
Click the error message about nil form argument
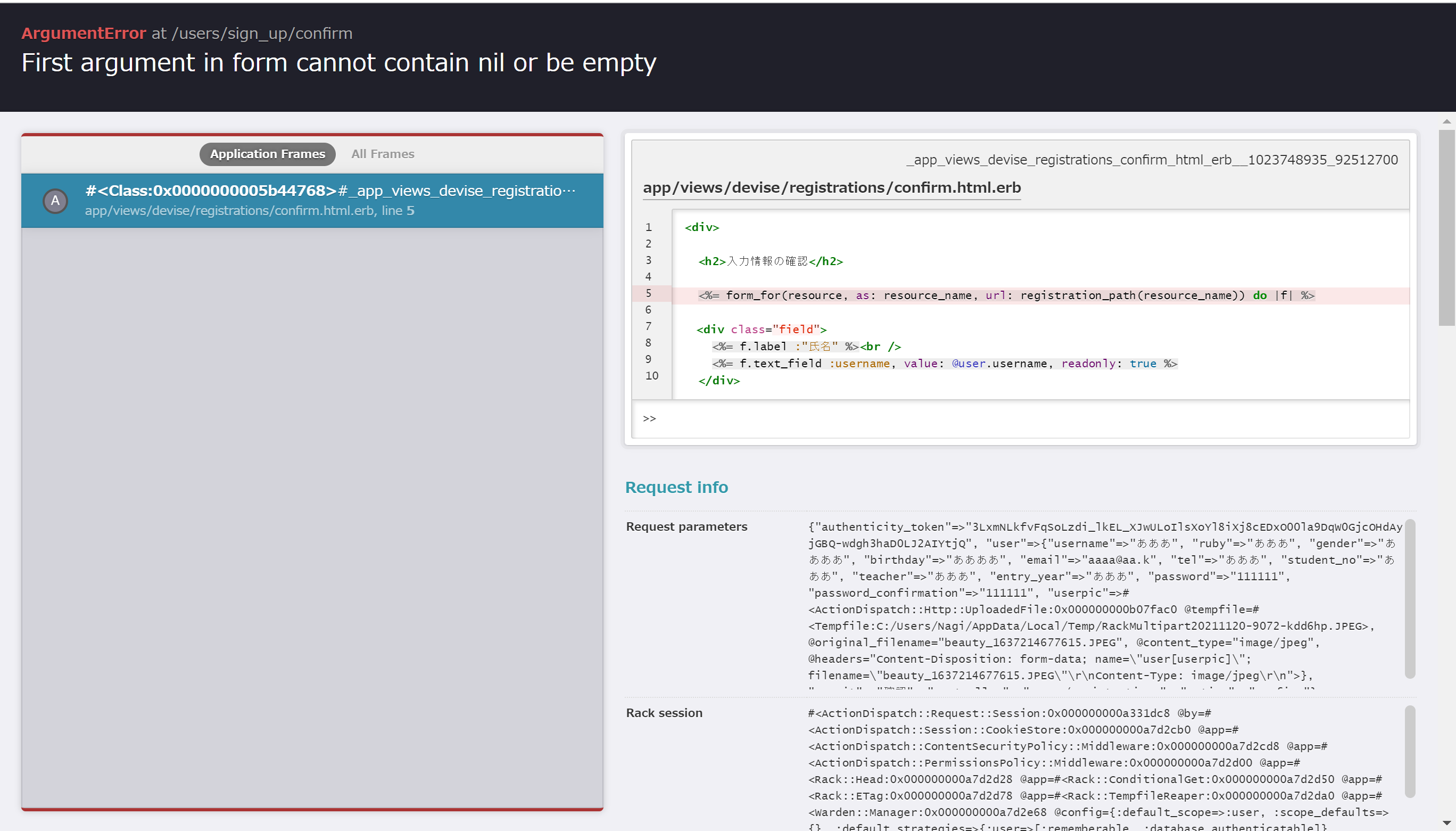tap(338, 63)
